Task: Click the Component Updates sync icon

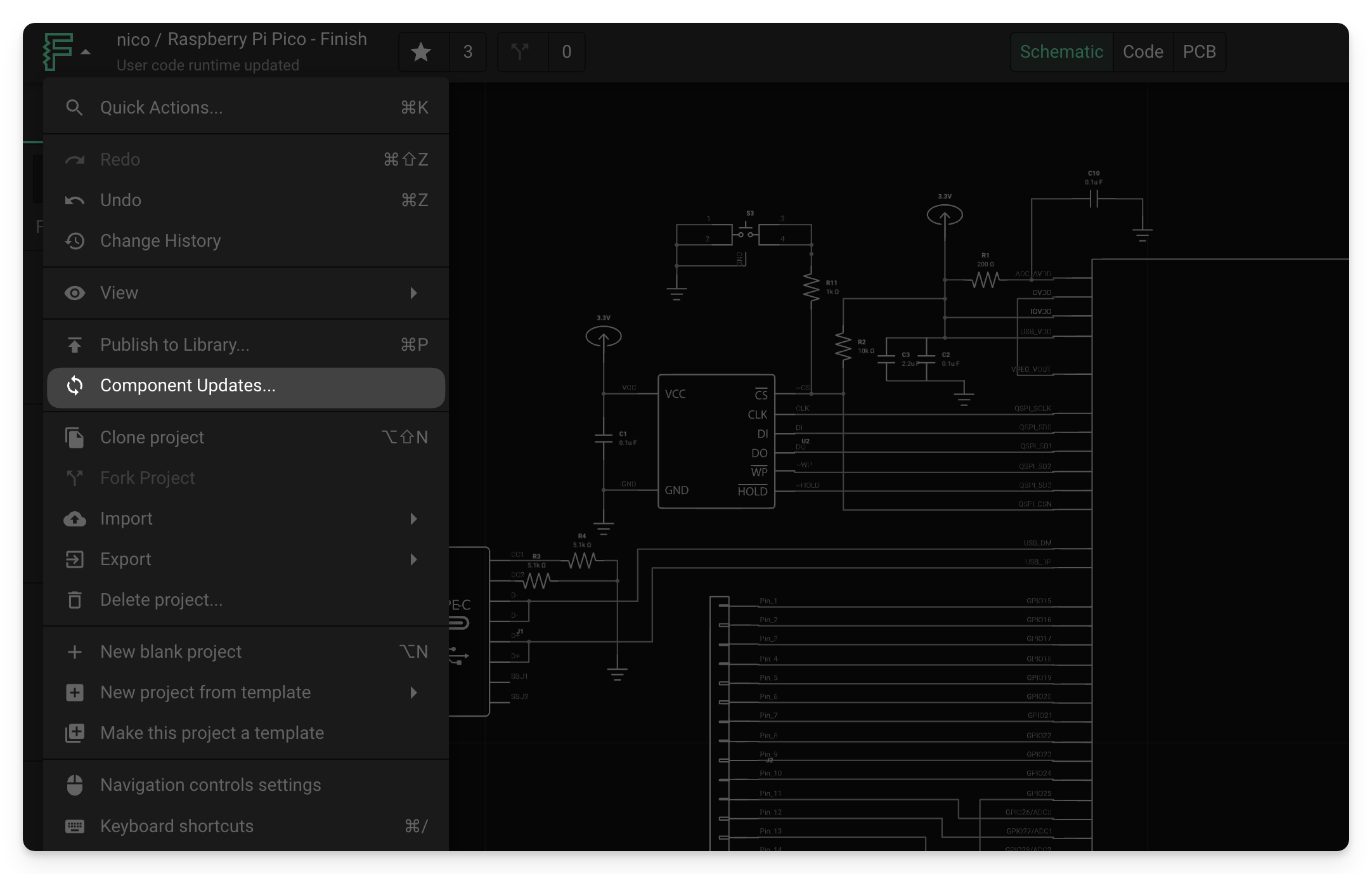Action: pos(75,386)
